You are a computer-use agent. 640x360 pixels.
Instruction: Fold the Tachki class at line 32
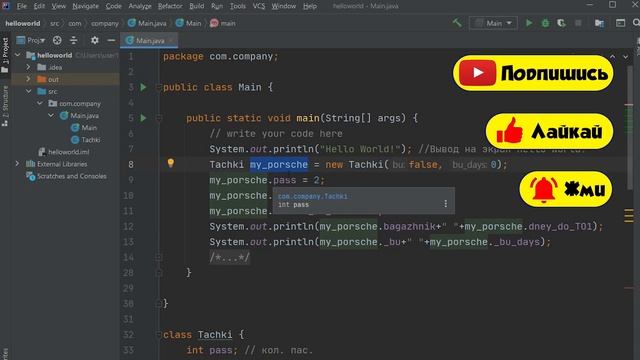pos(159,335)
